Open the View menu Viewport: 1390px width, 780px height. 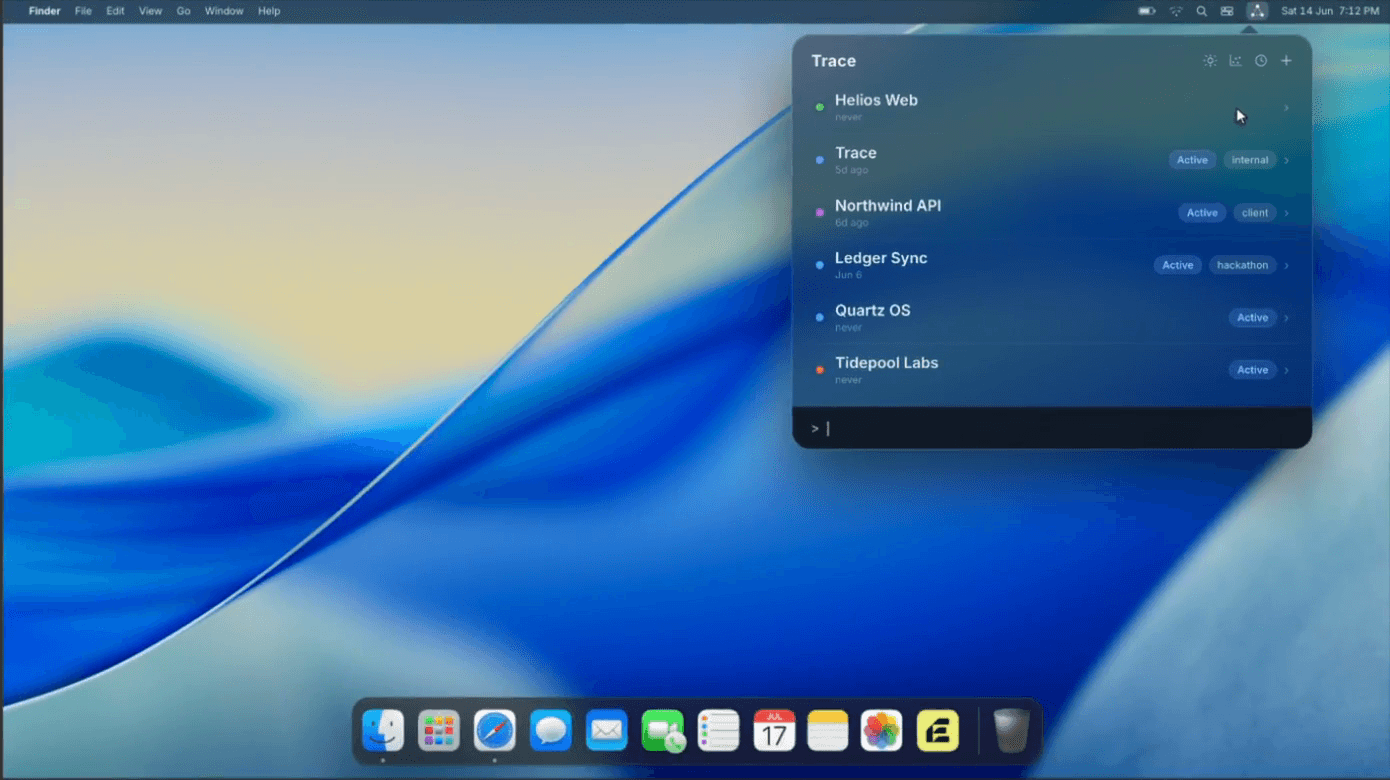(x=150, y=11)
